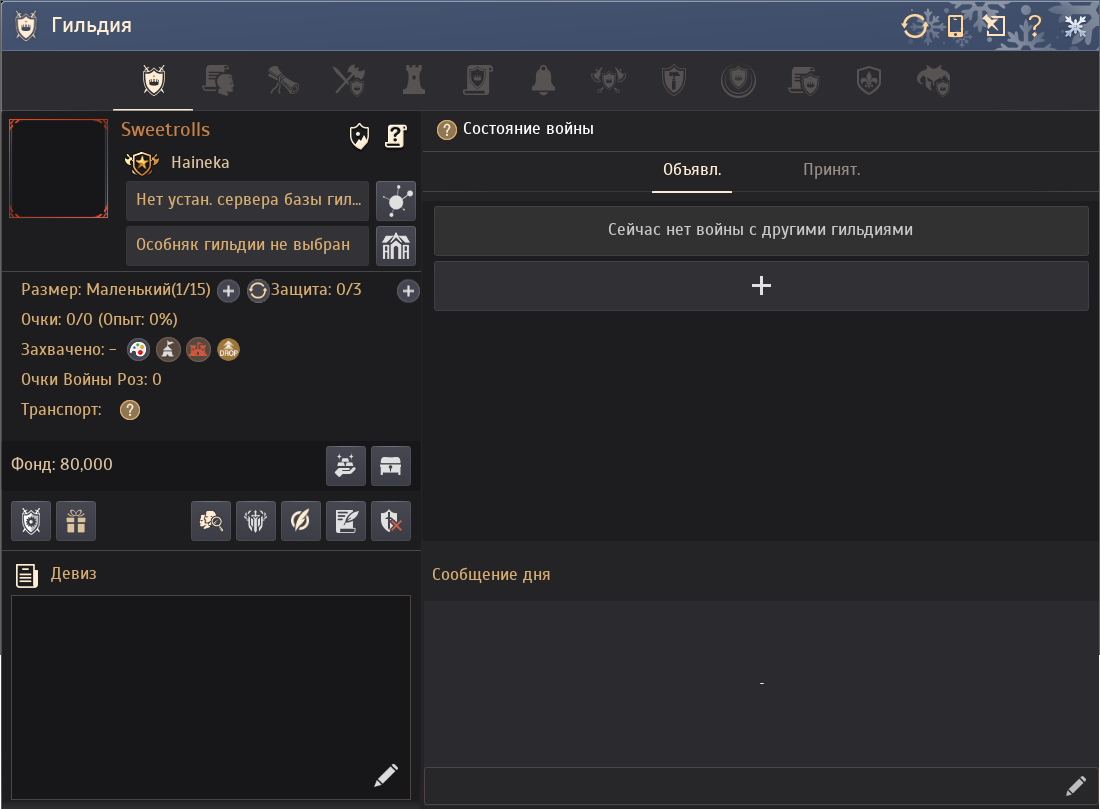
Task: Click the refresh icon beside Защита
Action: tap(258, 291)
